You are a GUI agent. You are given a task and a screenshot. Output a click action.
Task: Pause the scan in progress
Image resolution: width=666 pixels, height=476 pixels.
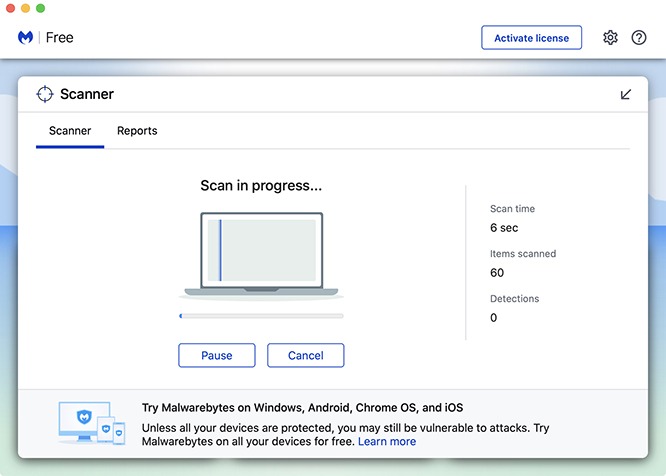[217, 355]
